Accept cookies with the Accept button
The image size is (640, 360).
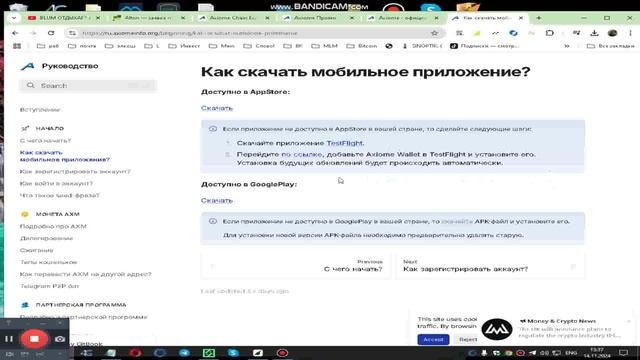(x=433, y=339)
